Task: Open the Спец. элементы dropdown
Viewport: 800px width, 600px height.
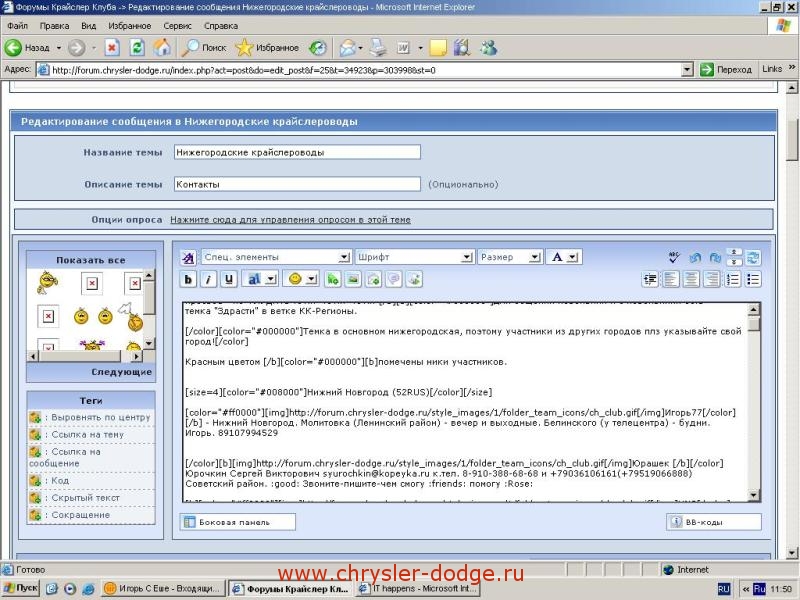Action: pyautogui.click(x=276, y=257)
